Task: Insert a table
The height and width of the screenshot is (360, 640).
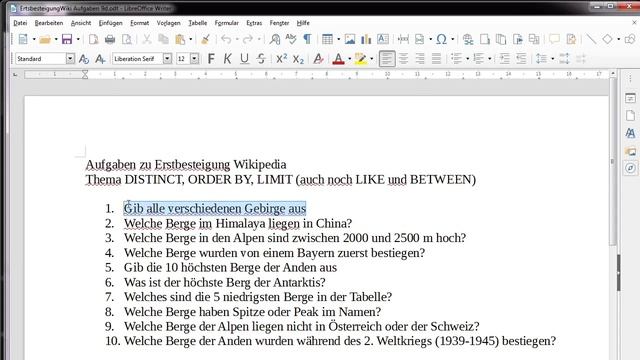Action: pos(327,39)
